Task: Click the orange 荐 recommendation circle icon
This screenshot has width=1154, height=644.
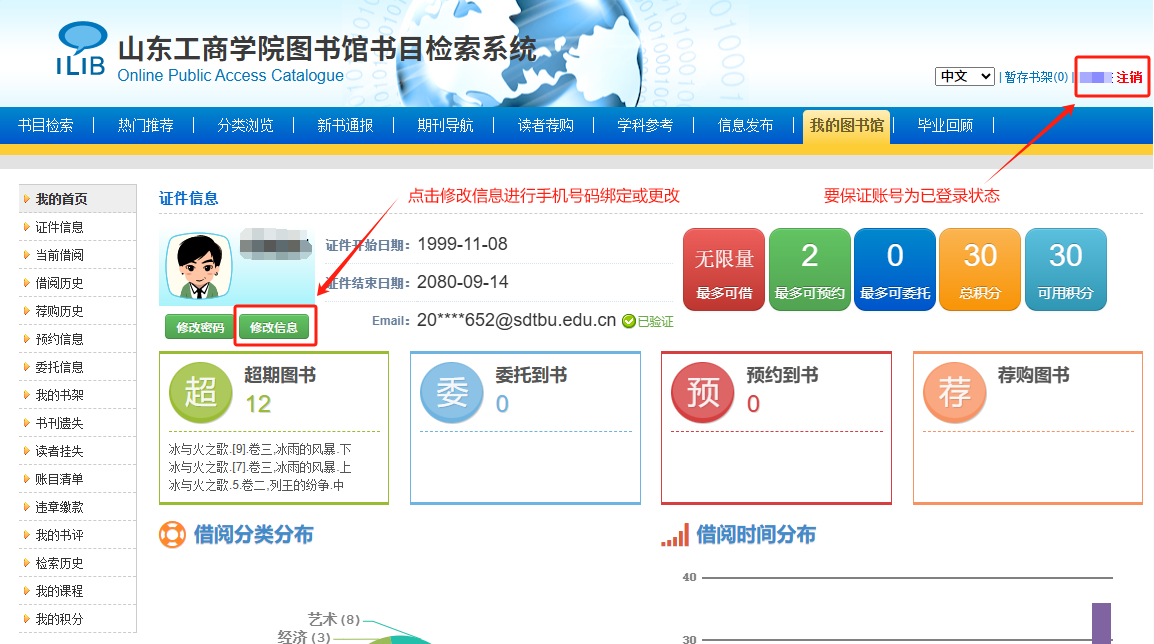Action: [955, 392]
